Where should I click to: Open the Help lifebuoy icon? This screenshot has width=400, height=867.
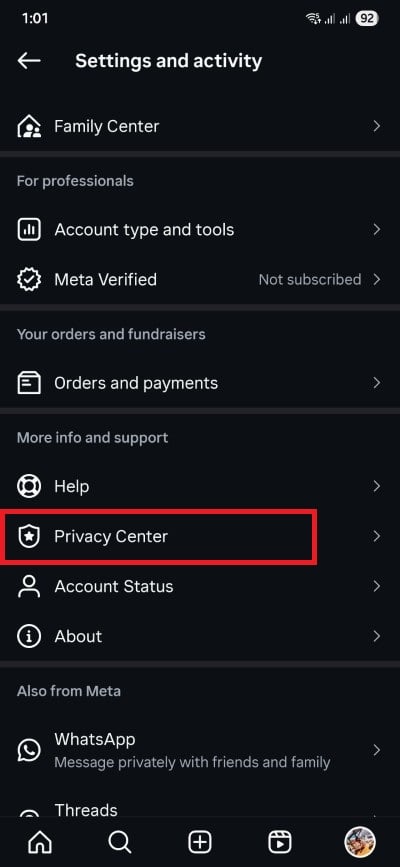[x=29, y=487]
